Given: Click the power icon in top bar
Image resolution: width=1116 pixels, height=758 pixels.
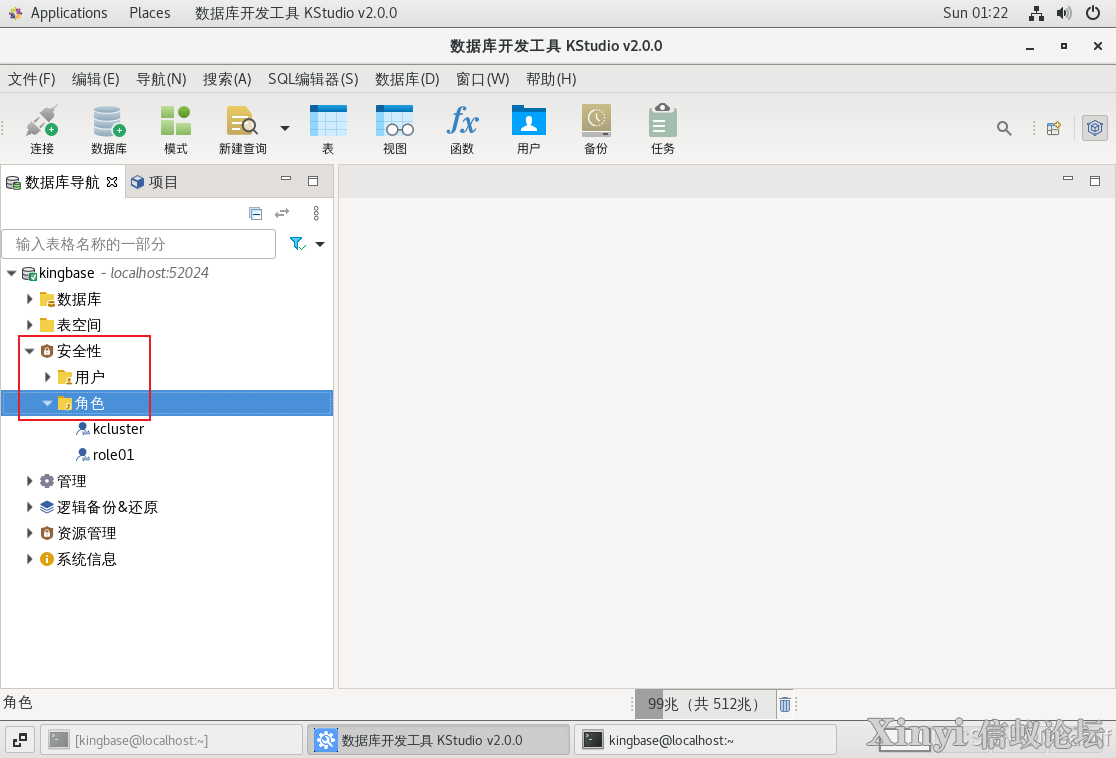Looking at the screenshot, I should point(1093,13).
